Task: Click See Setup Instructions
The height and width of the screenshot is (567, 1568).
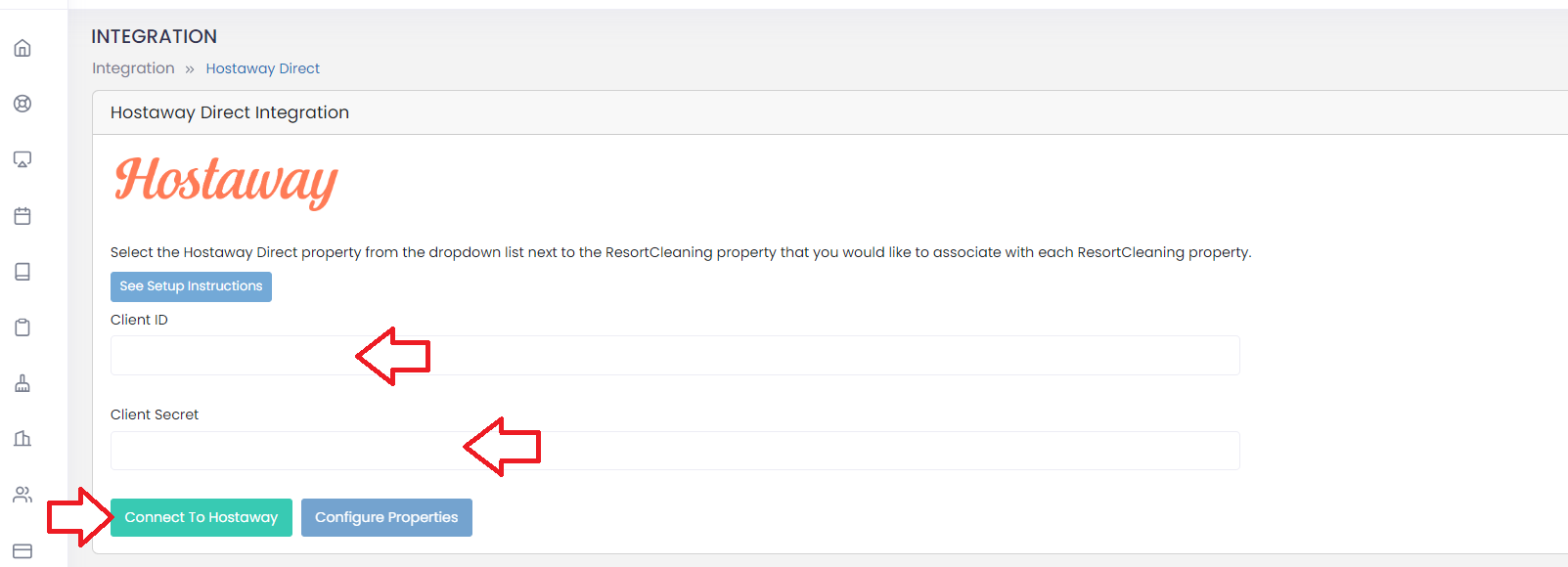Action: [x=191, y=286]
